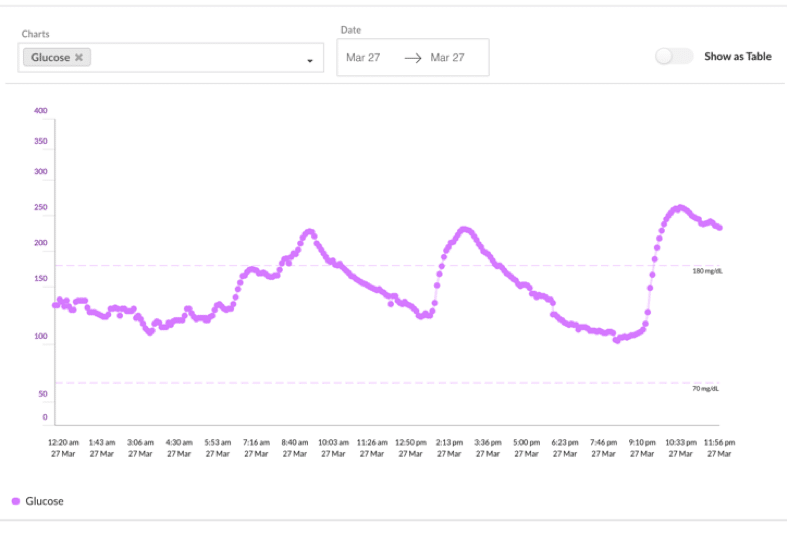This screenshot has width=787, height=533.
Task: Click the 50 y-axis value
Action: (x=43, y=394)
